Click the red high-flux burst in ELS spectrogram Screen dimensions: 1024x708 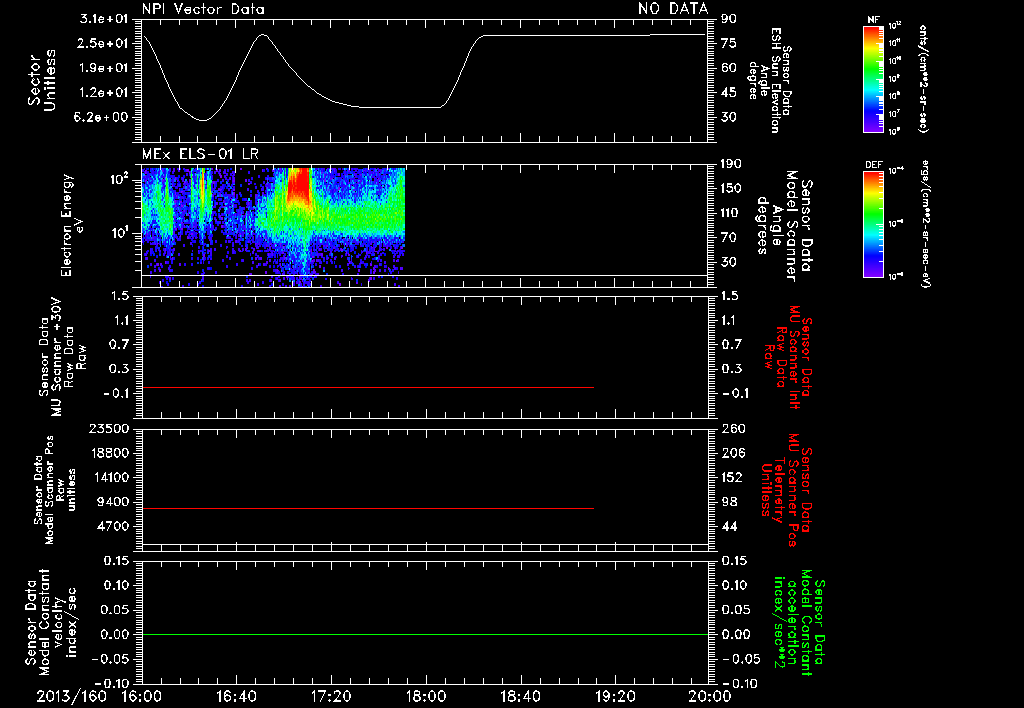coord(298,184)
